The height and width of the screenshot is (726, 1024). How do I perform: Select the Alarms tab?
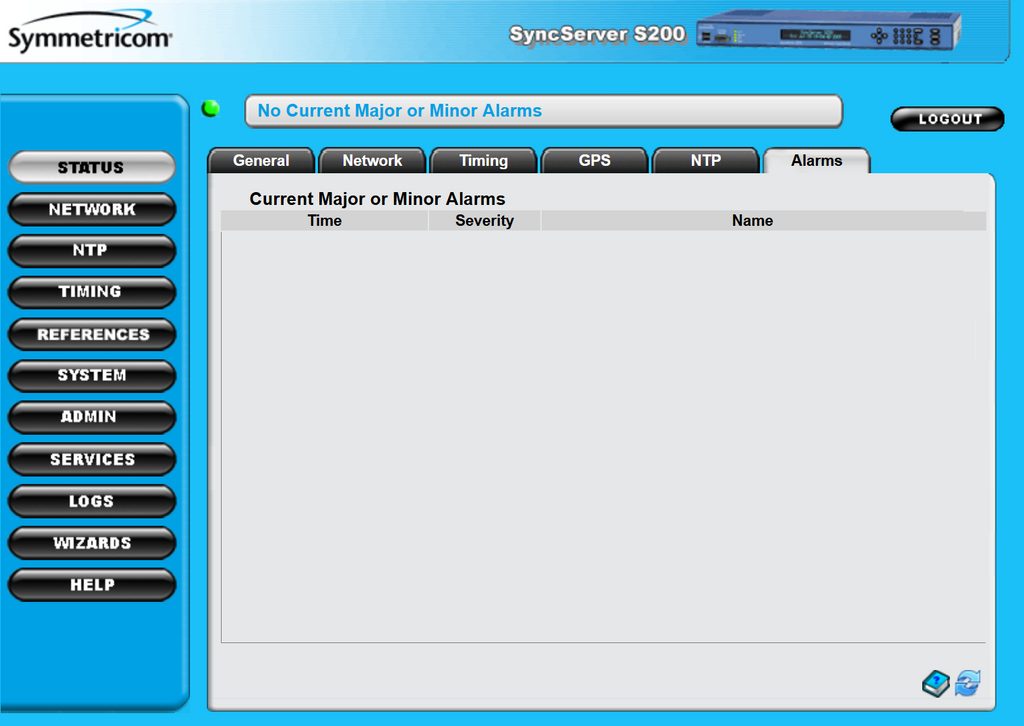816,161
